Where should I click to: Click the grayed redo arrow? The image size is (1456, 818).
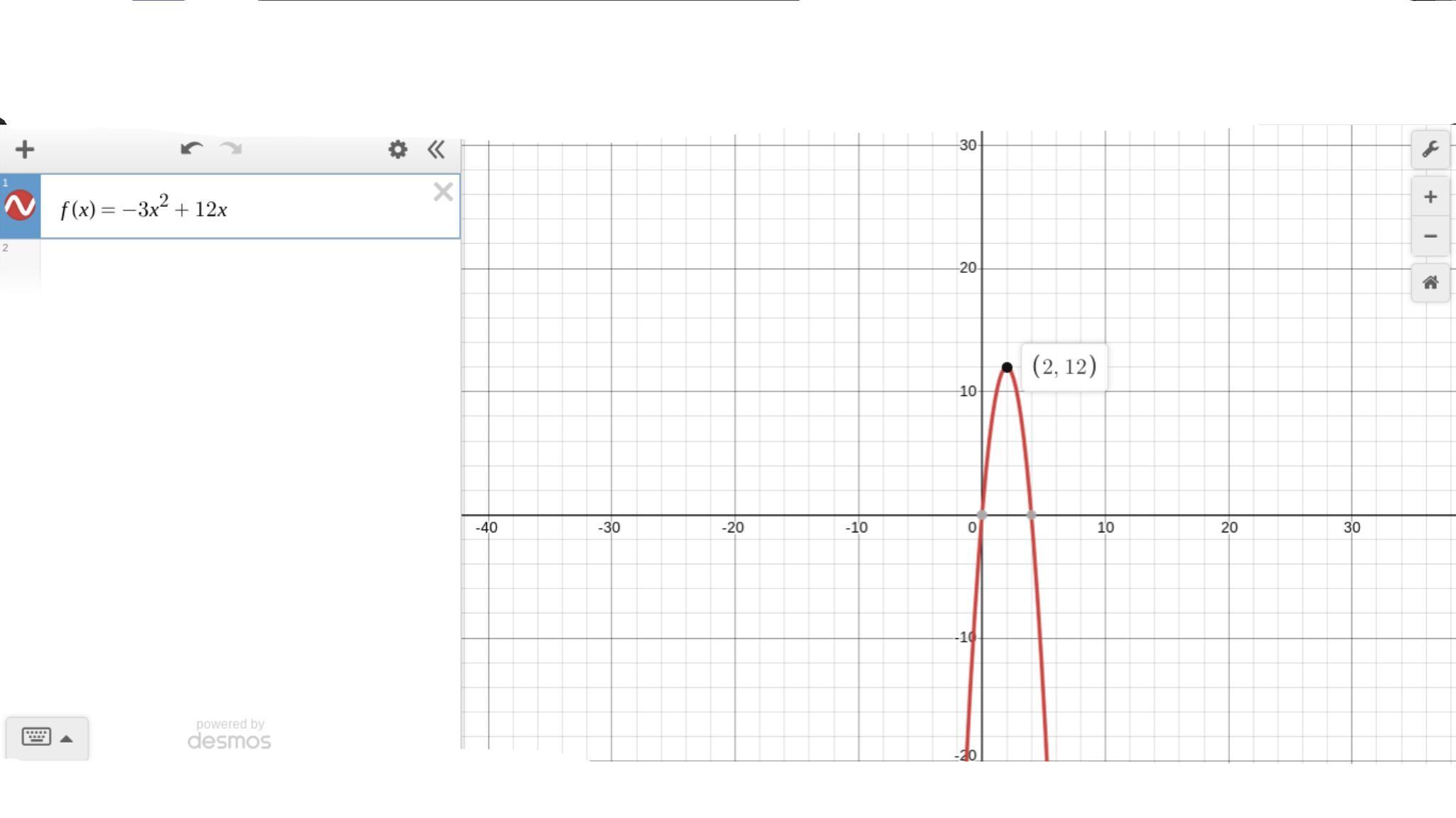point(231,149)
